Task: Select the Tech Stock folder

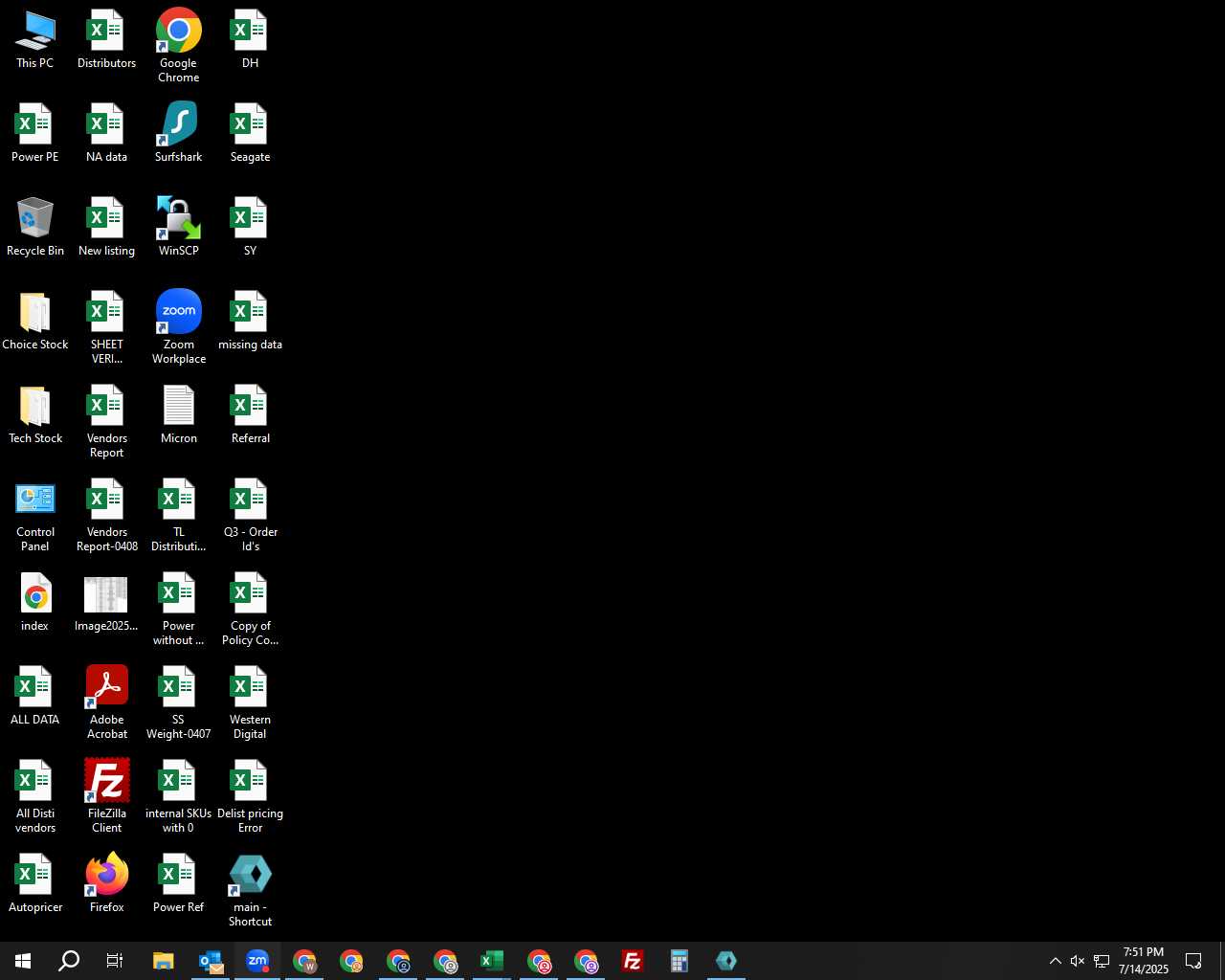Action: pos(35,415)
